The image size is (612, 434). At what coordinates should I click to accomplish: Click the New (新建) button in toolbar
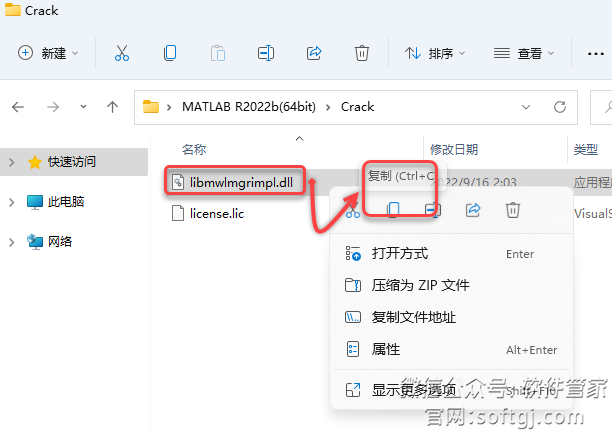tap(48, 53)
